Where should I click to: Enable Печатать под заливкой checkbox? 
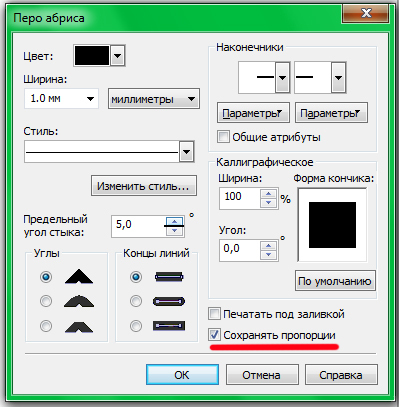(214, 314)
